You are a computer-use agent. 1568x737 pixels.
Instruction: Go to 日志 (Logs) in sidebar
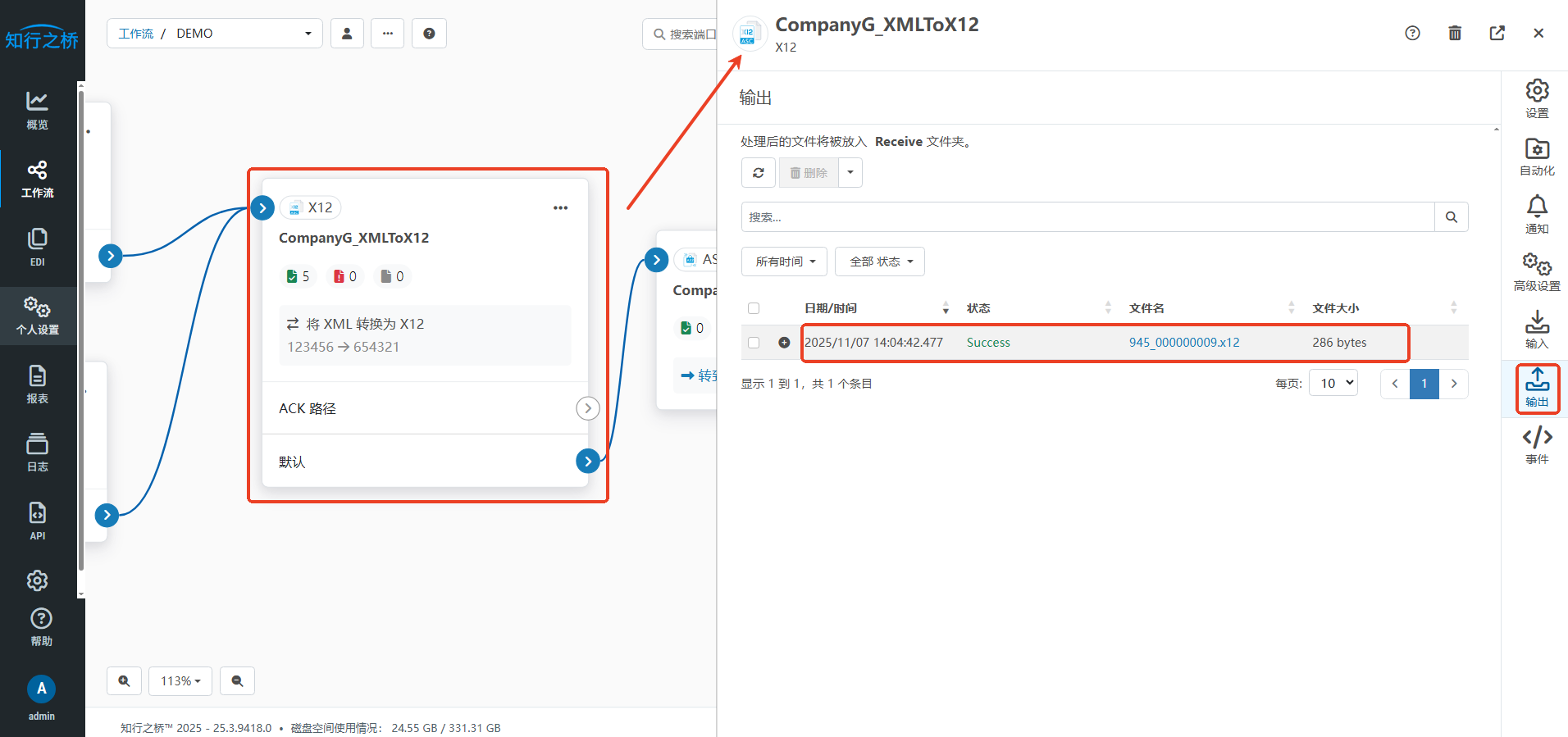[38, 453]
